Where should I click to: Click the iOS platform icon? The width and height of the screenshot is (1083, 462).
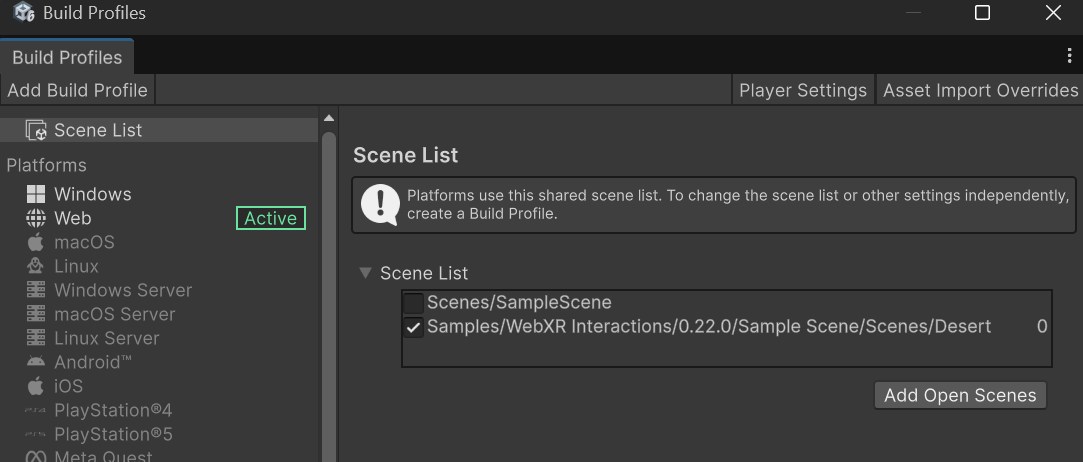tap(36, 386)
